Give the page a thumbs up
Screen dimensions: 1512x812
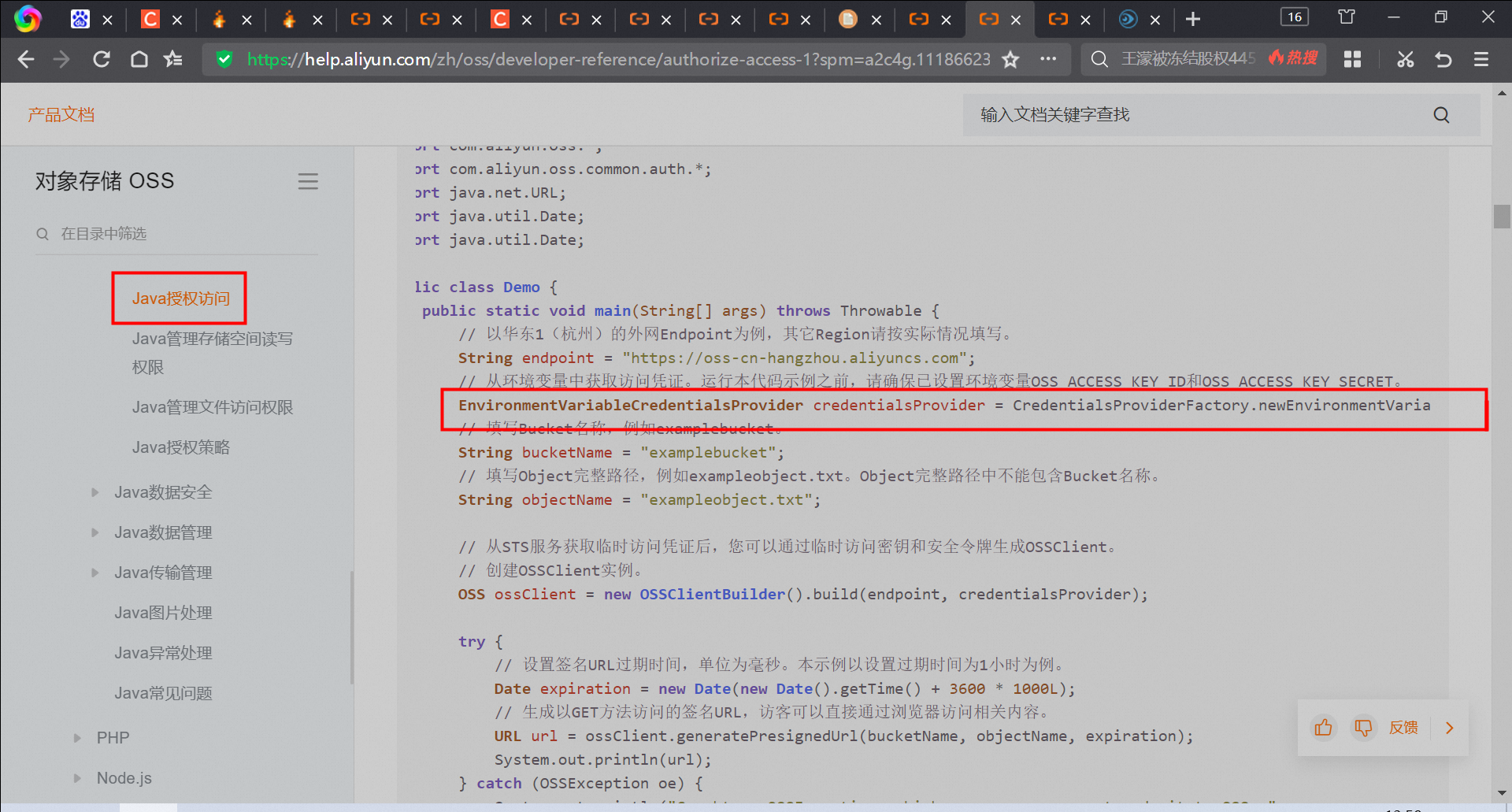pos(1324,727)
